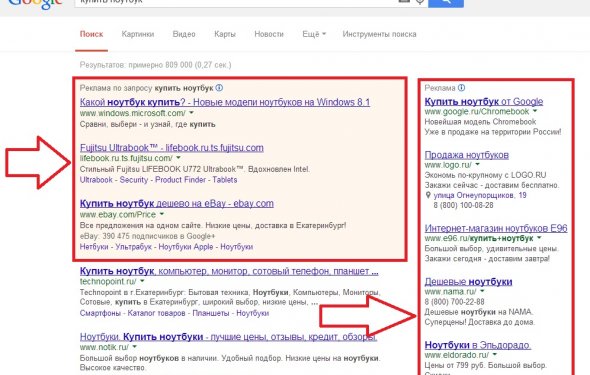
Task: Click the 'Нетбуки' sitelink under eBay ad
Action: [x=94, y=247]
